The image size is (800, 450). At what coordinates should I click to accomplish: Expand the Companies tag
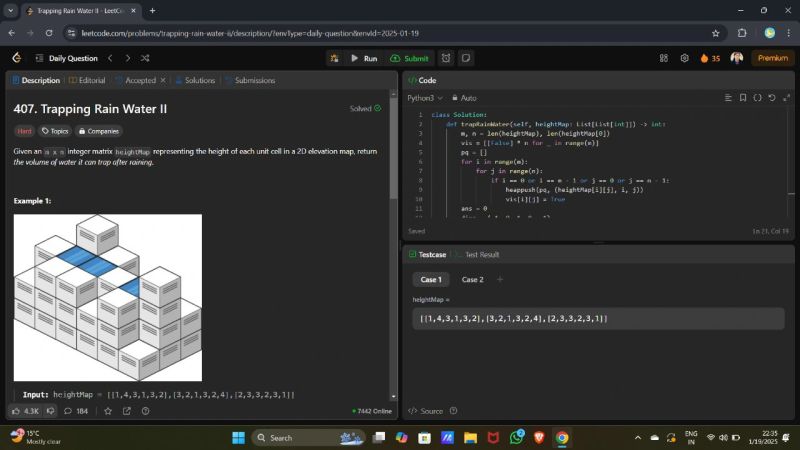pos(98,131)
